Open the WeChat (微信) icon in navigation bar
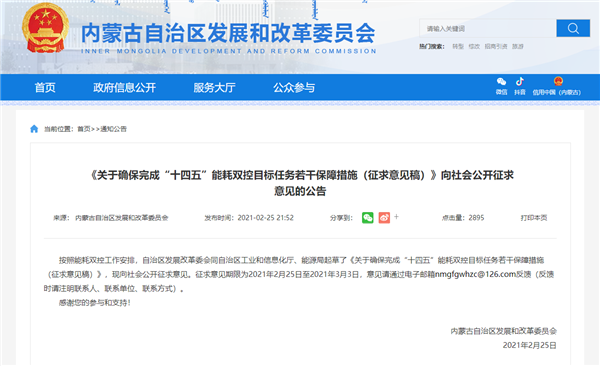The width and height of the screenshot is (600, 366). (x=501, y=86)
